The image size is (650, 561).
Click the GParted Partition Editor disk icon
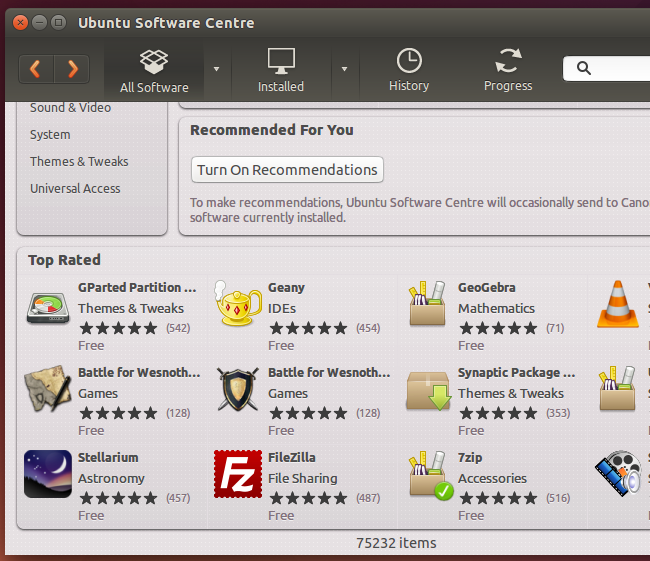[48, 308]
